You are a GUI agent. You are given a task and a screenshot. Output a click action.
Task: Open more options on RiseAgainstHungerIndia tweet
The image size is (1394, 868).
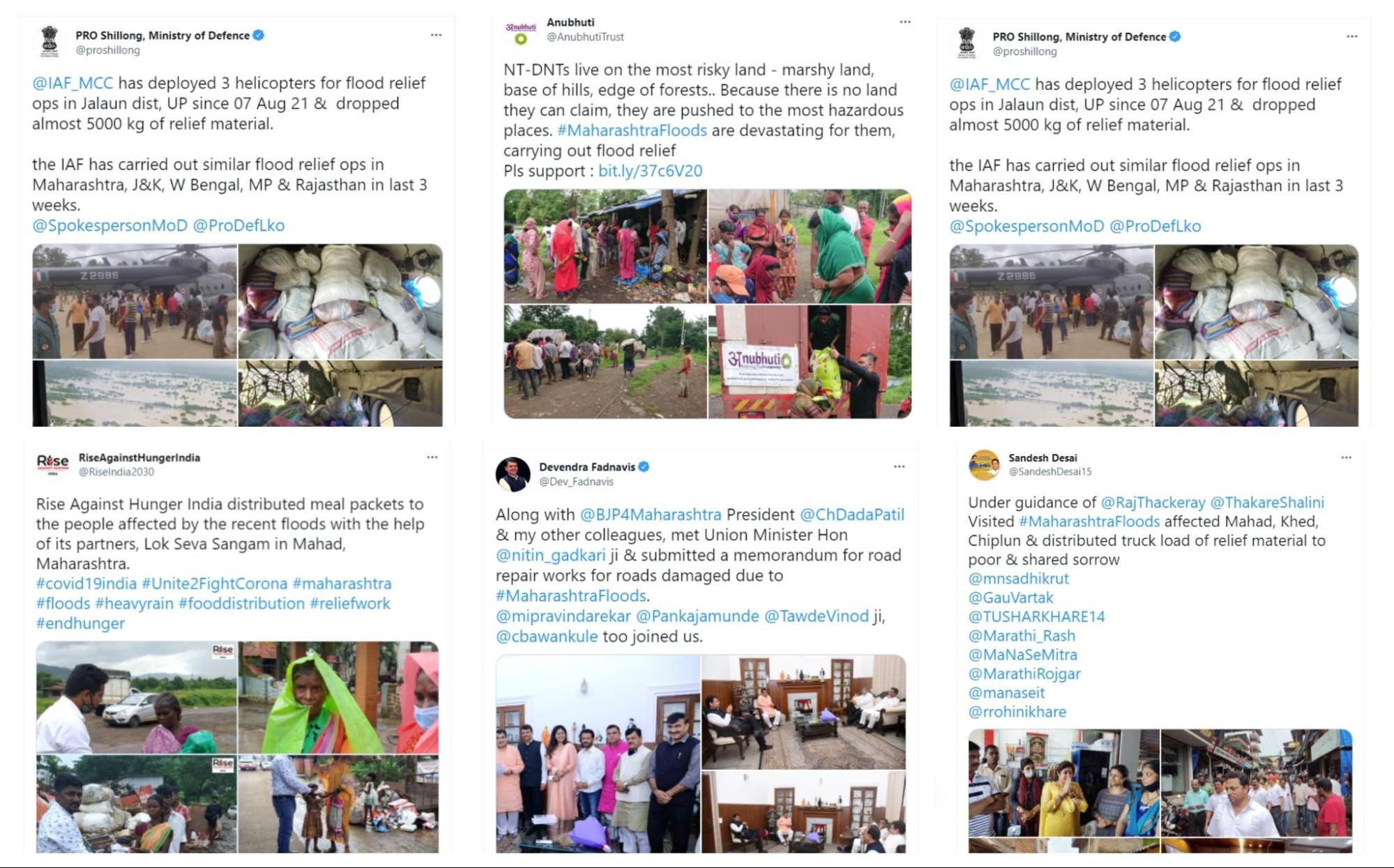point(432,457)
